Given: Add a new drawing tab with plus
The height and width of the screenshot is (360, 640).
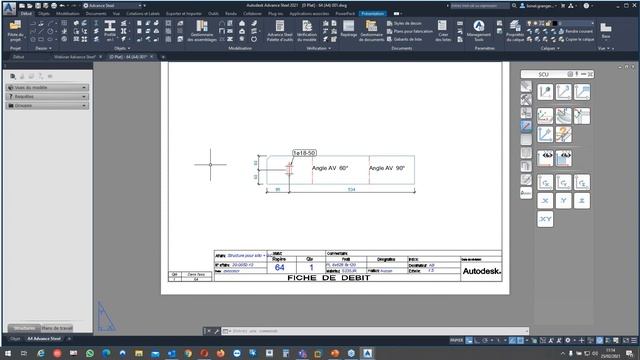Looking at the screenshot, I should (163, 57).
